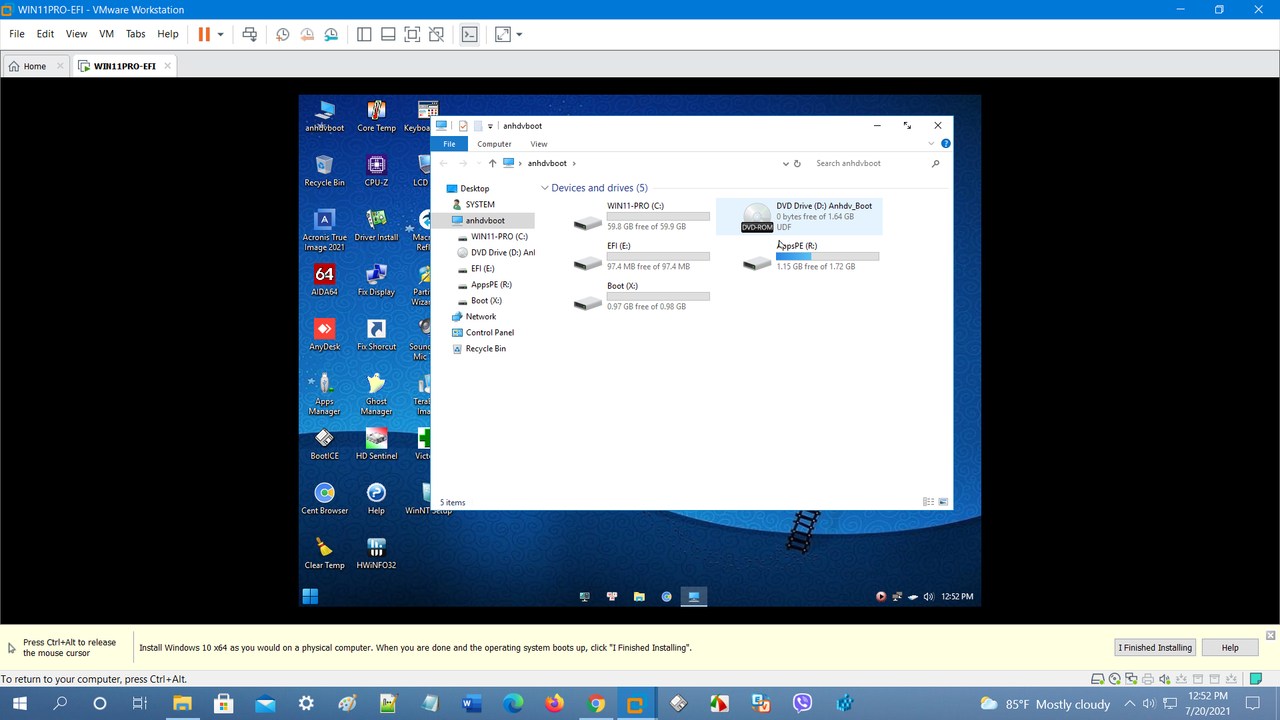Screen dimensions: 1280x720
Task: Expand the Explorer ribbon chevron
Action: pyautogui.click(x=931, y=144)
